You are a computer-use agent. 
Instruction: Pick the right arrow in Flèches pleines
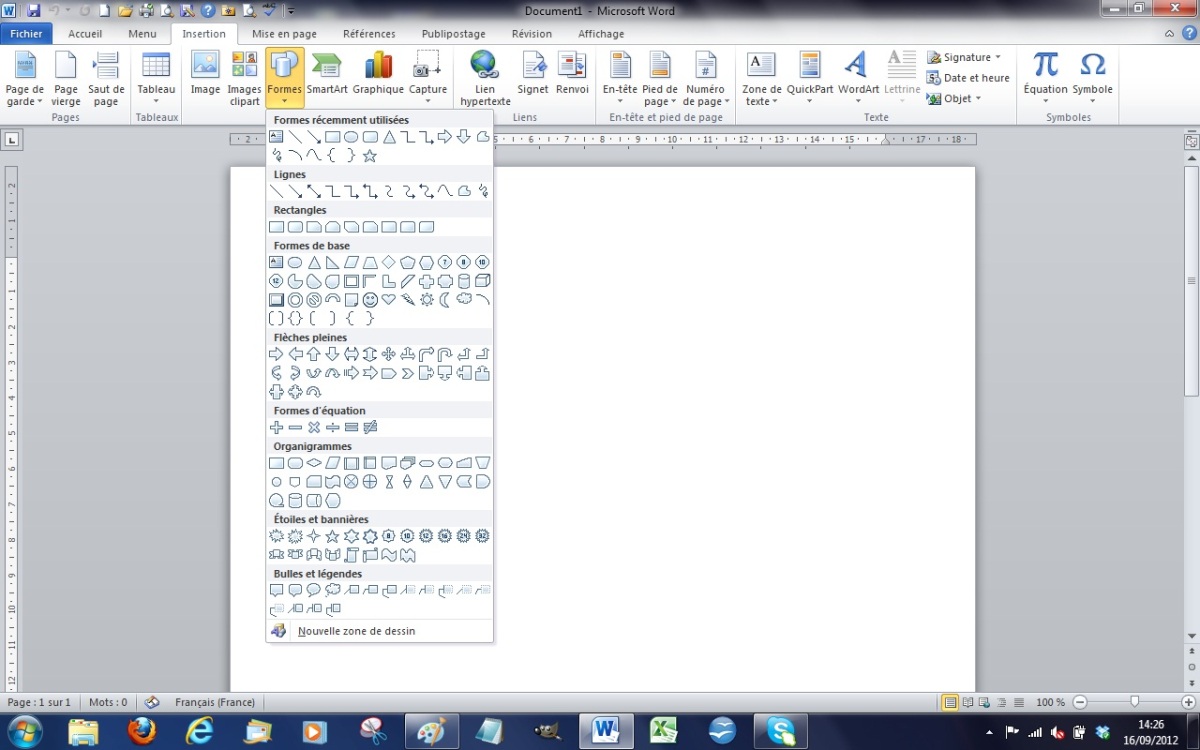pyautogui.click(x=277, y=354)
